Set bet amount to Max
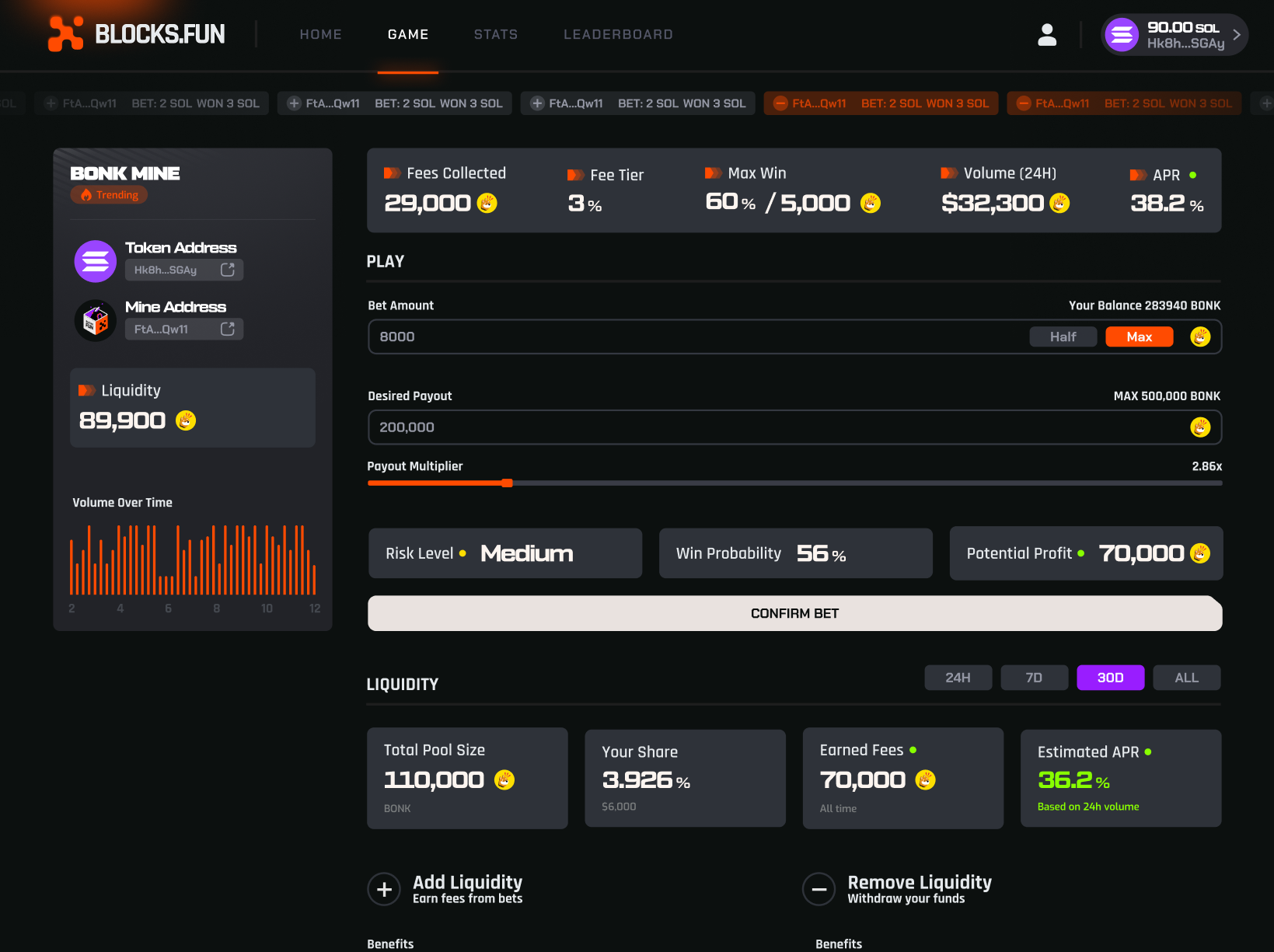1274x952 pixels. (1139, 337)
